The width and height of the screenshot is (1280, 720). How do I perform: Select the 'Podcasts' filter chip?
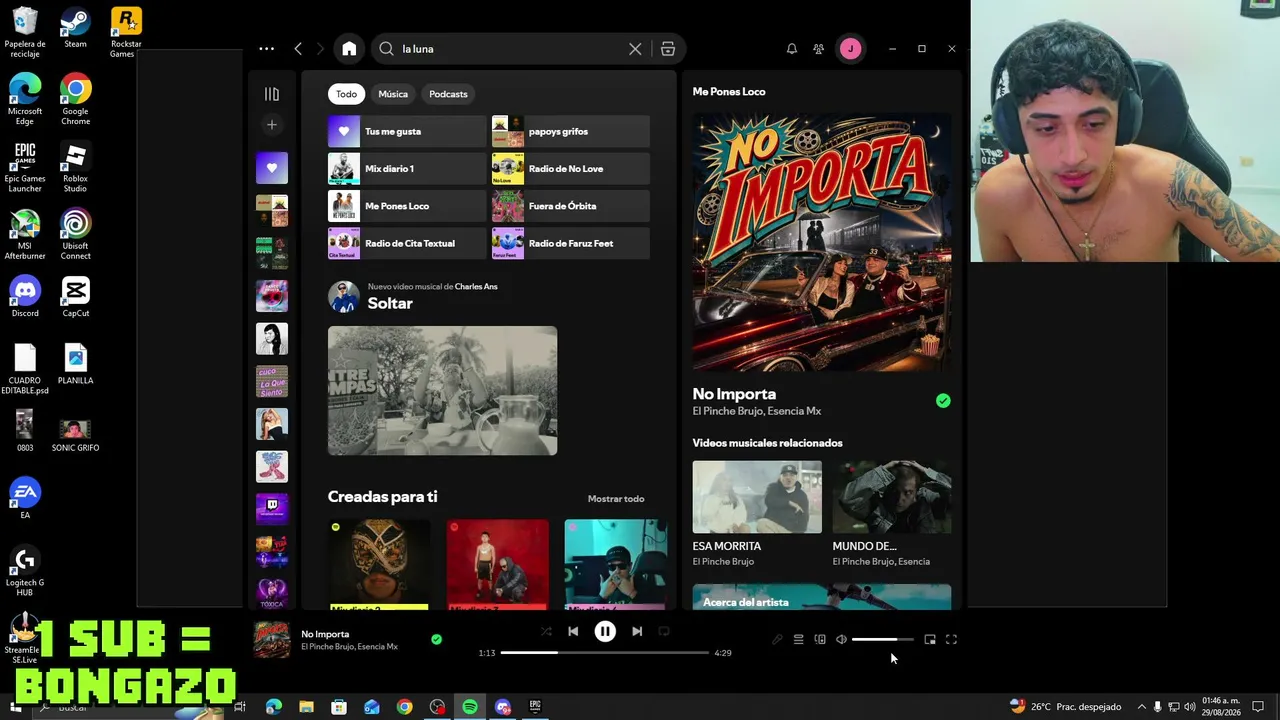(x=448, y=94)
